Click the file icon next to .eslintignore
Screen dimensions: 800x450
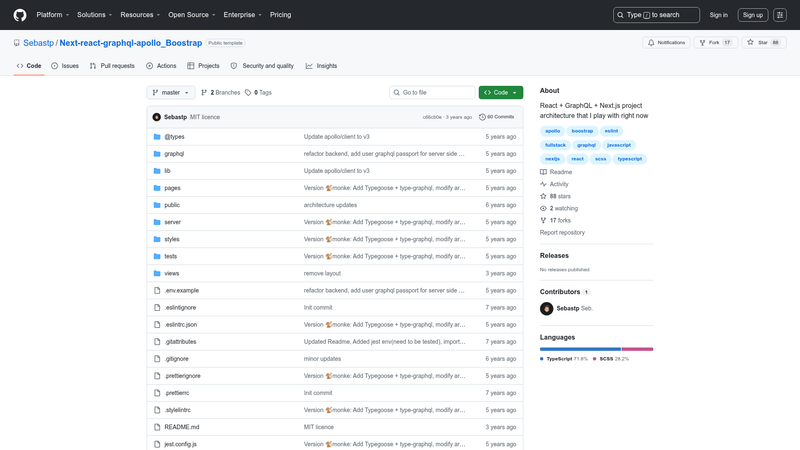[157, 308]
